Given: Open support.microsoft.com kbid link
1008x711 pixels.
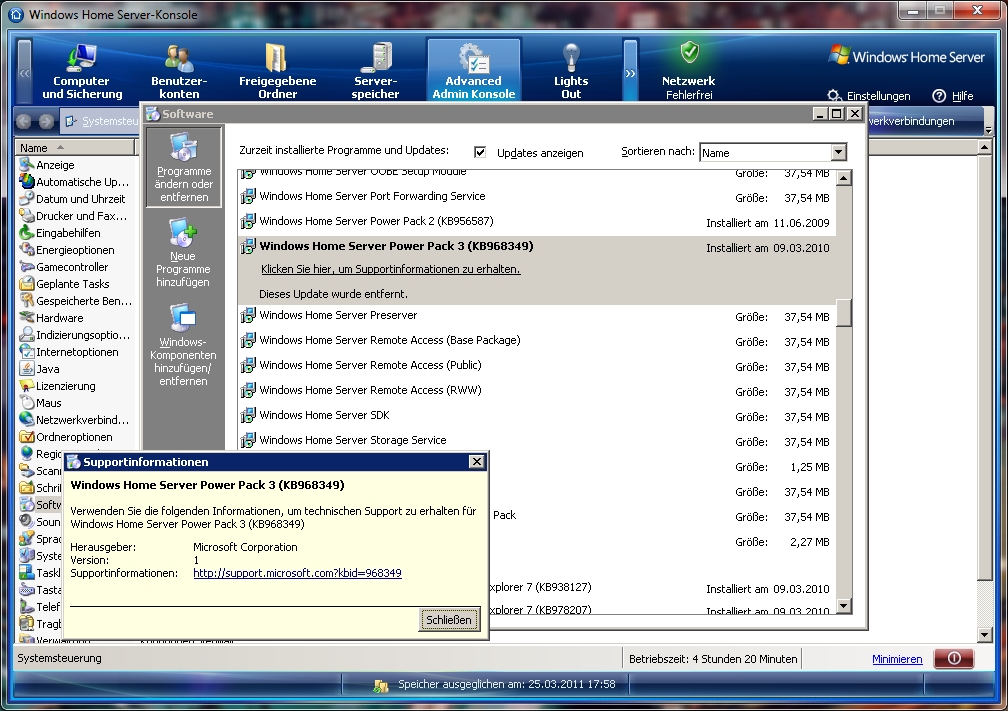Looking at the screenshot, I should coord(297,573).
